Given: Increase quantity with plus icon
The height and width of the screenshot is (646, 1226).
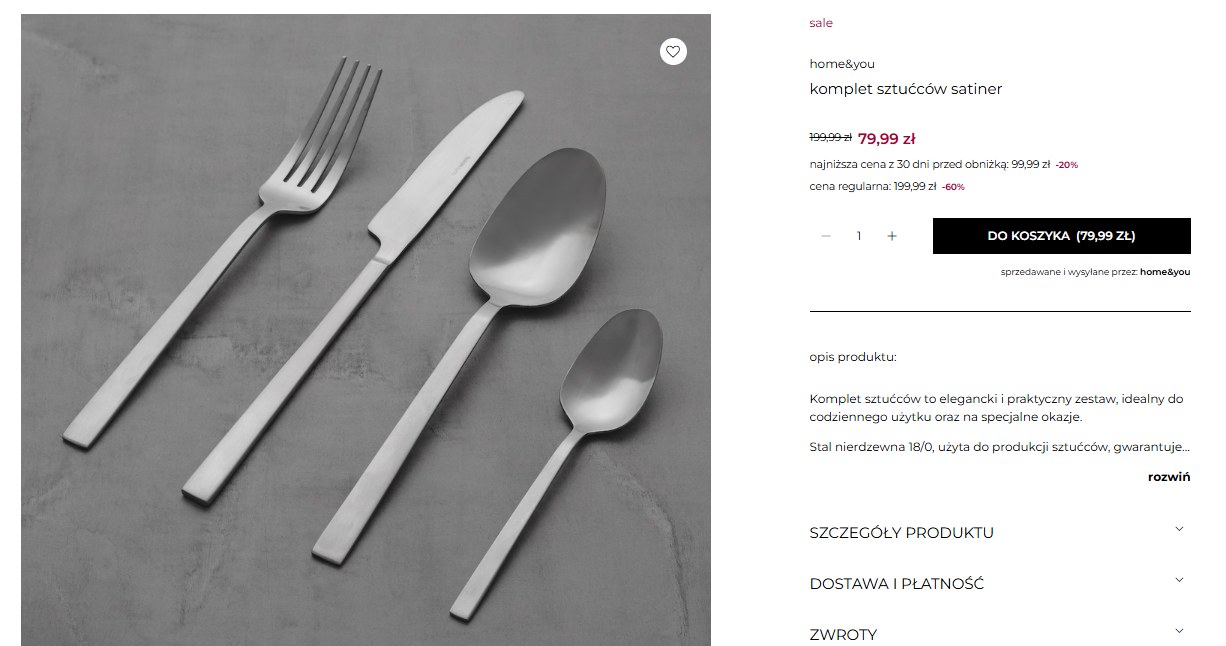Looking at the screenshot, I should point(892,236).
